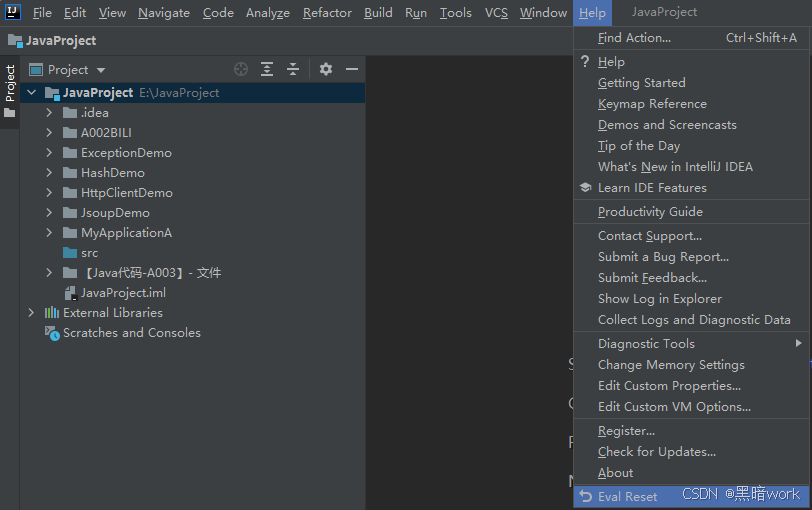Click the Expand All icon

click(x=267, y=69)
